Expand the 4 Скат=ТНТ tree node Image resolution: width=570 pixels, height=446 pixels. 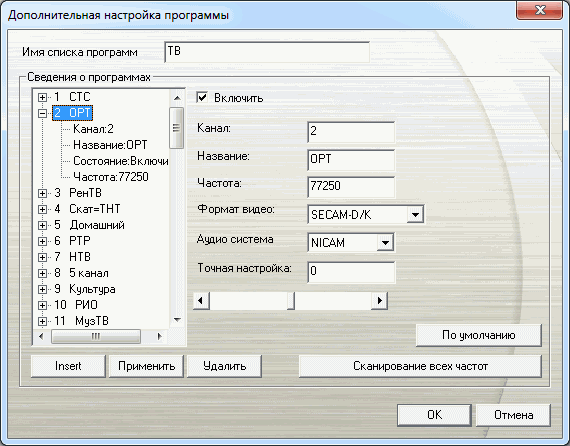[x=43, y=209]
